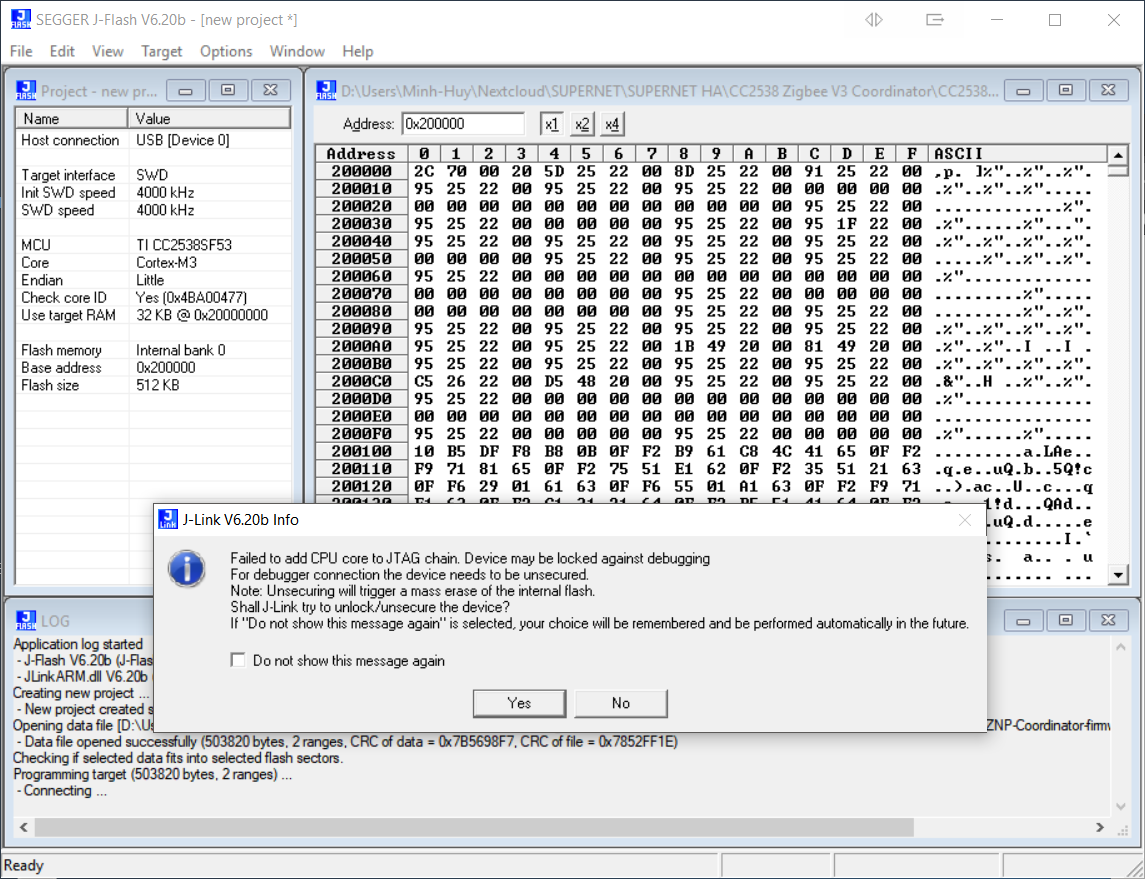The image size is (1145, 879).
Task: Minimize the LOG panel window
Action: point(1023,621)
